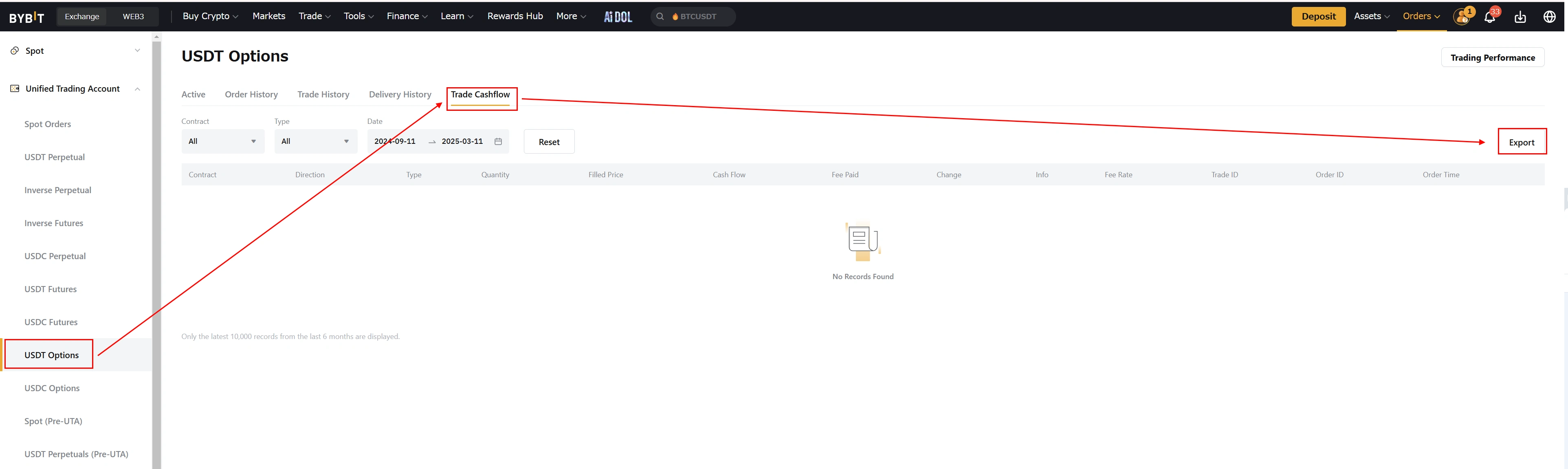Open the language globe icon
1568x469 pixels.
tap(1549, 16)
